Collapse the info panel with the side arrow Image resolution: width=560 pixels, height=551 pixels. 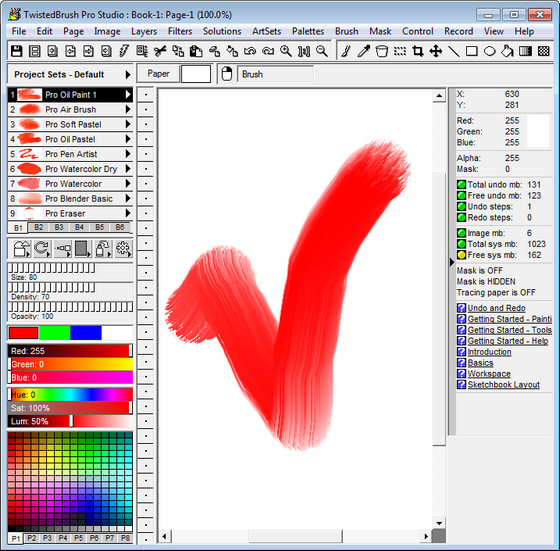(x=452, y=262)
